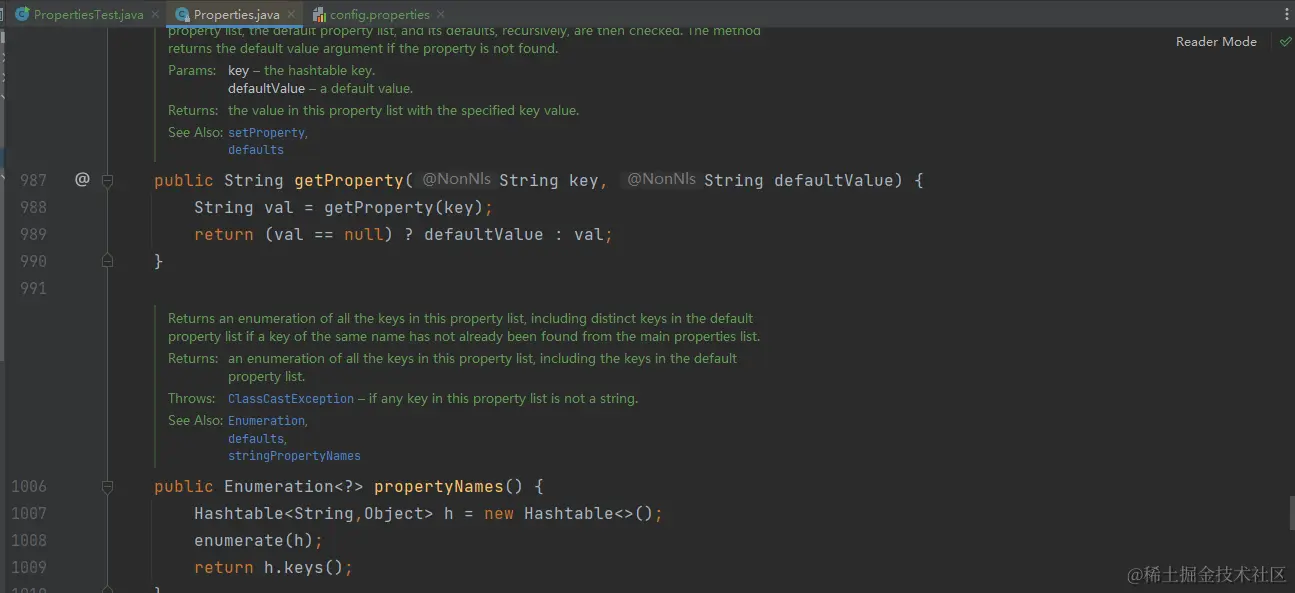Click the public keyword on line 1006
The width and height of the screenshot is (1295, 593).
[184, 486]
